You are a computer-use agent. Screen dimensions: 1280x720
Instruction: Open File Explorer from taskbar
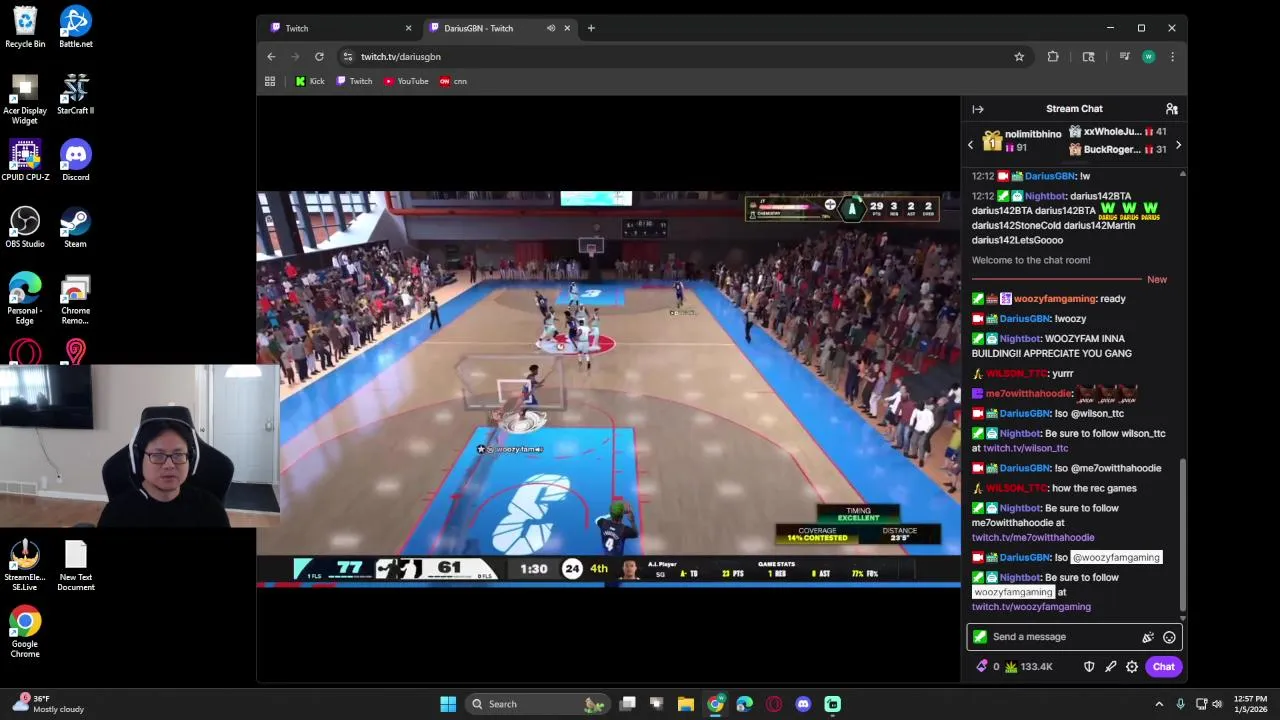[x=686, y=704]
